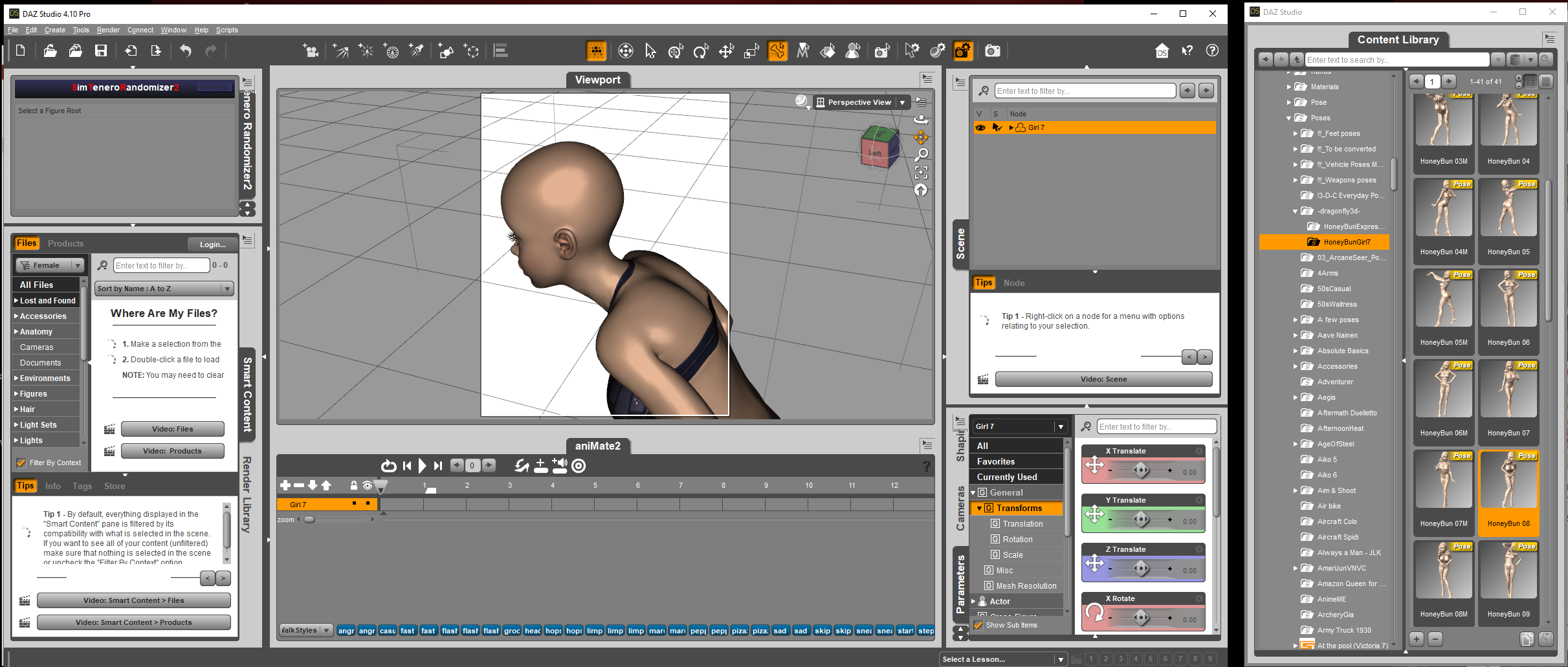Open the Perspective View dropdown
The height and width of the screenshot is (667, 1568).
[x=902, y=102]
